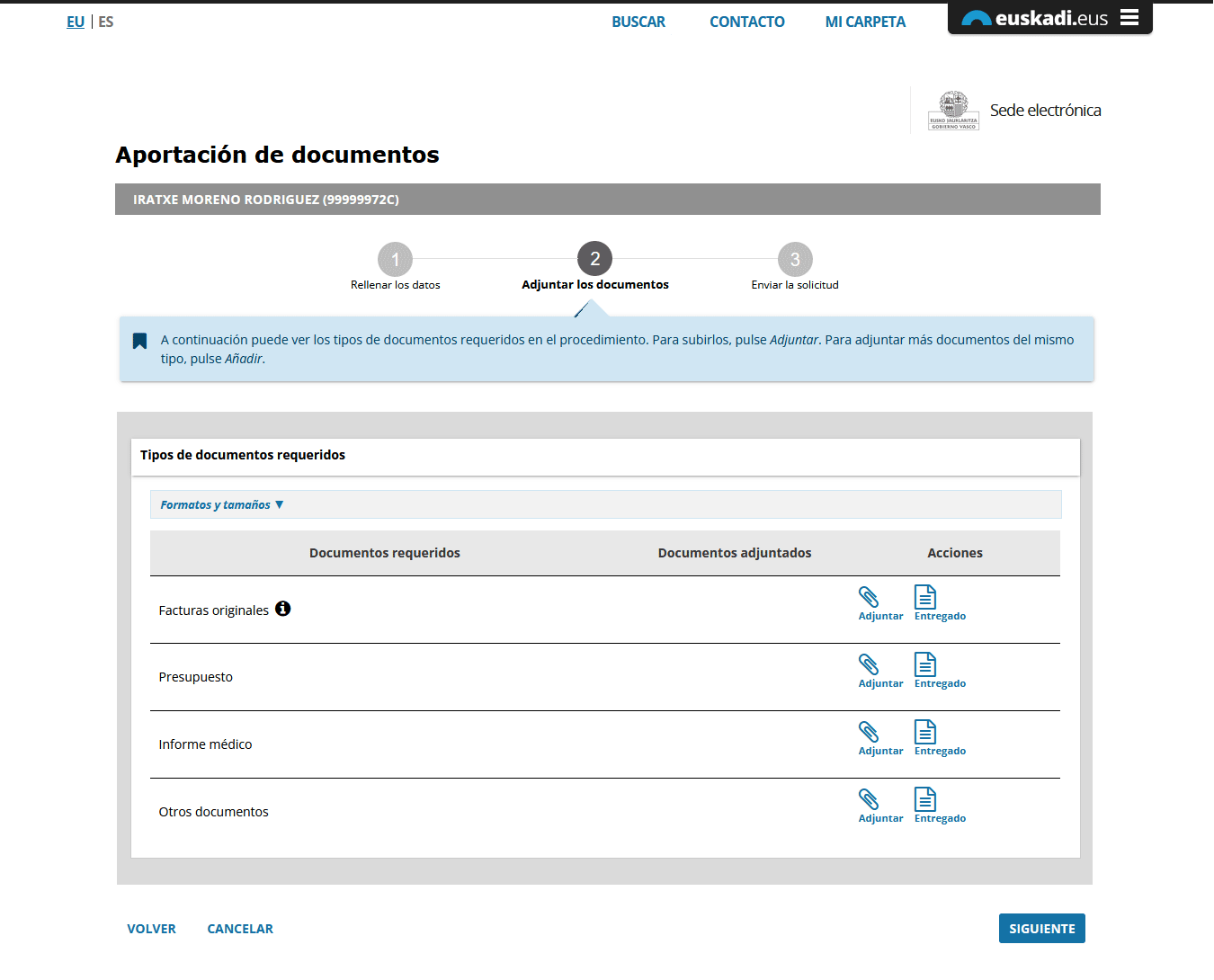The image size is (1214, 980).
Task: Click the Entregado document icon for Facturas originales
Action: click(x=925, y=599)
